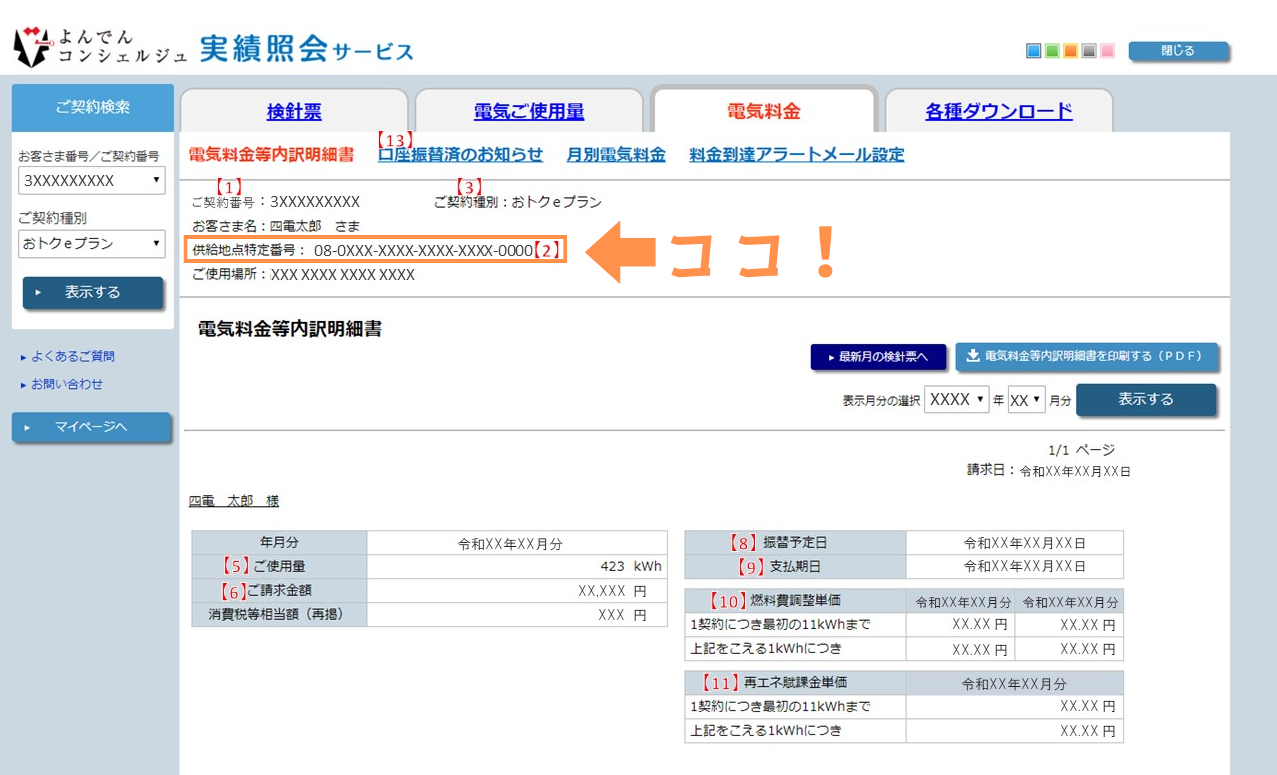
Task: Click the 請求日 date text
Action: tap(1048, 470)
